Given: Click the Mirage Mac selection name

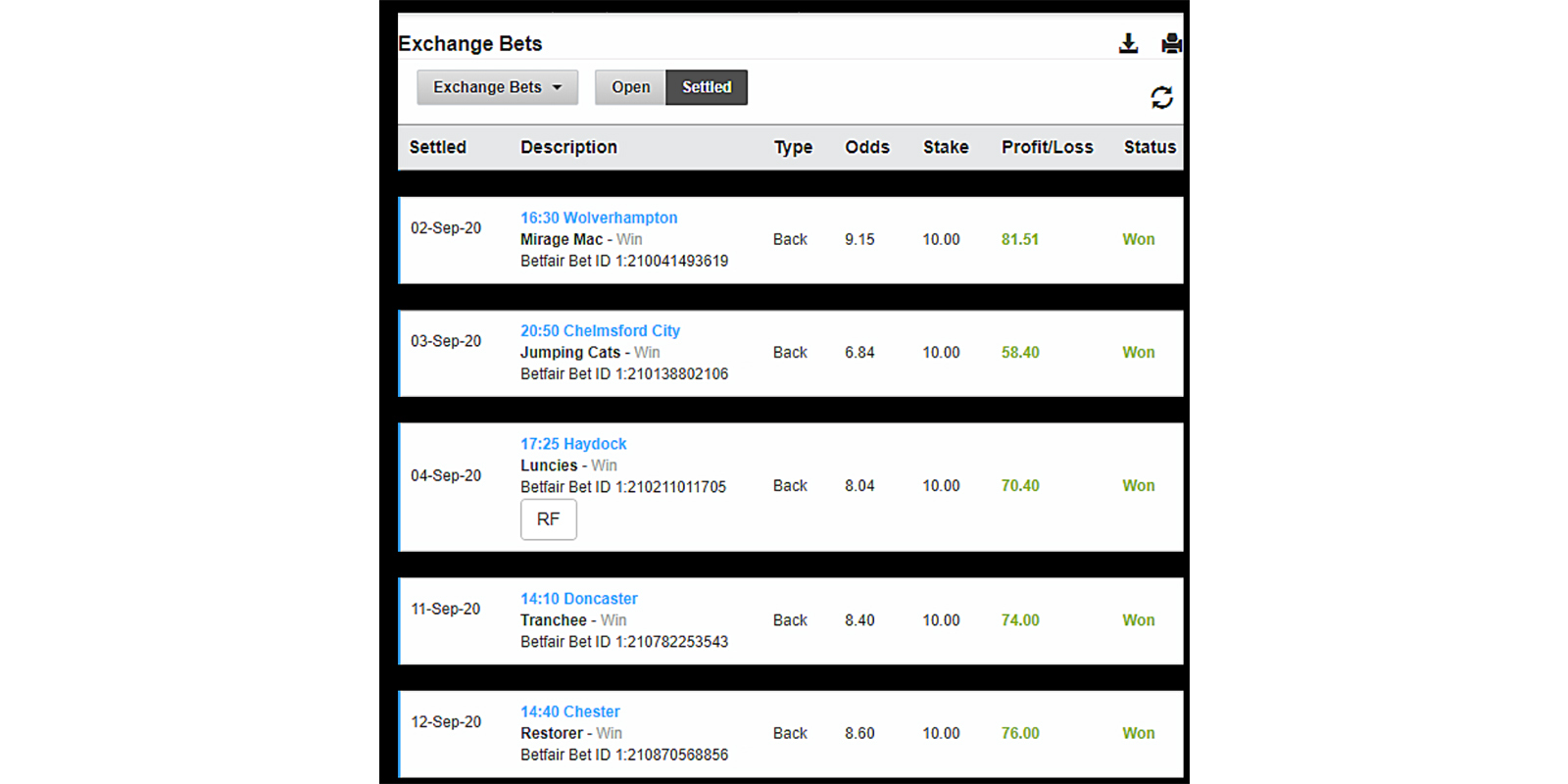Looking at the screenshot, I should [562, 239].
